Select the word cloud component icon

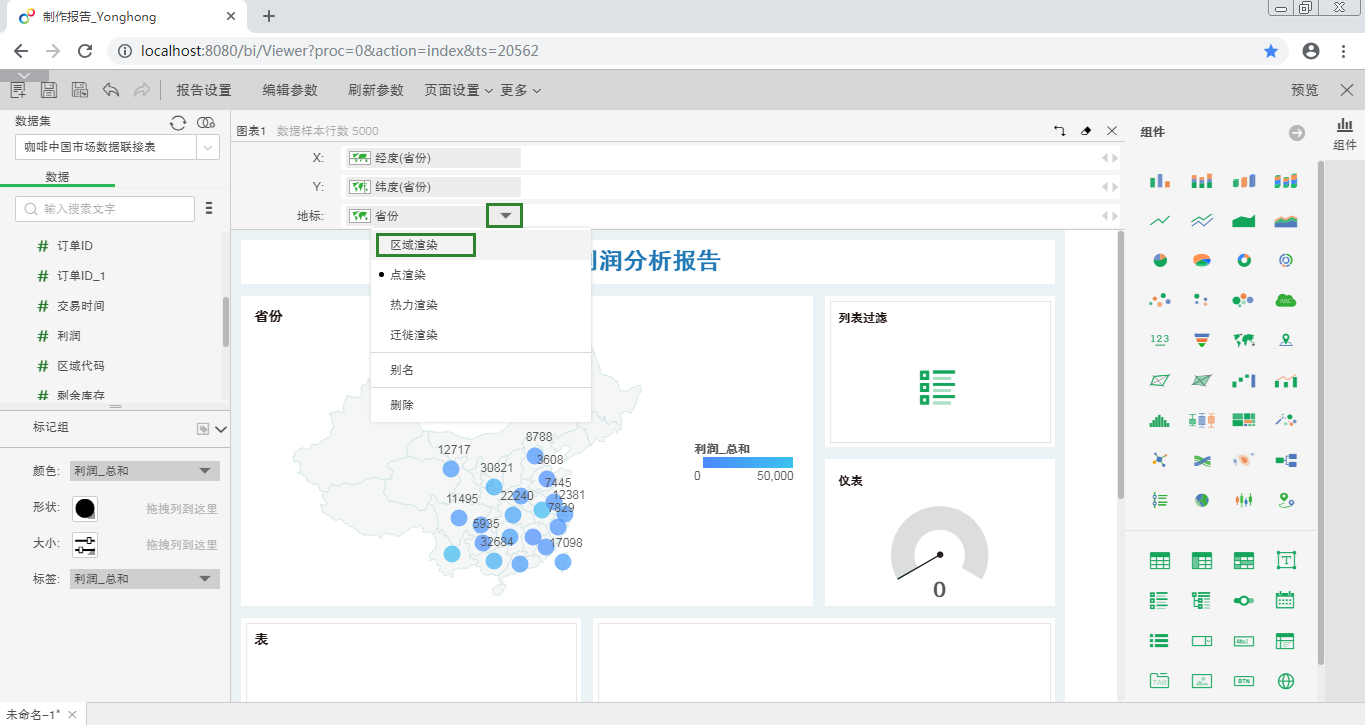[1285, 301]
